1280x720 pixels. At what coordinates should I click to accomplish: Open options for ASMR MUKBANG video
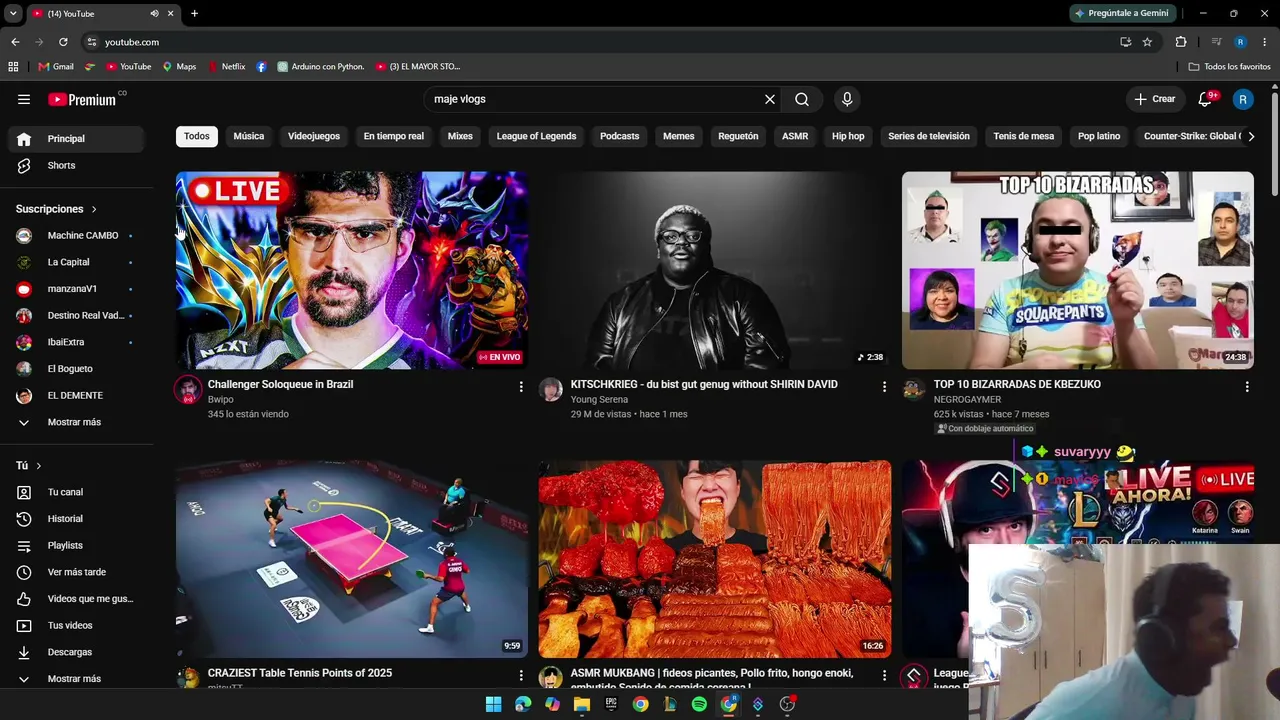pyautogui.click(x=884, y=675)
